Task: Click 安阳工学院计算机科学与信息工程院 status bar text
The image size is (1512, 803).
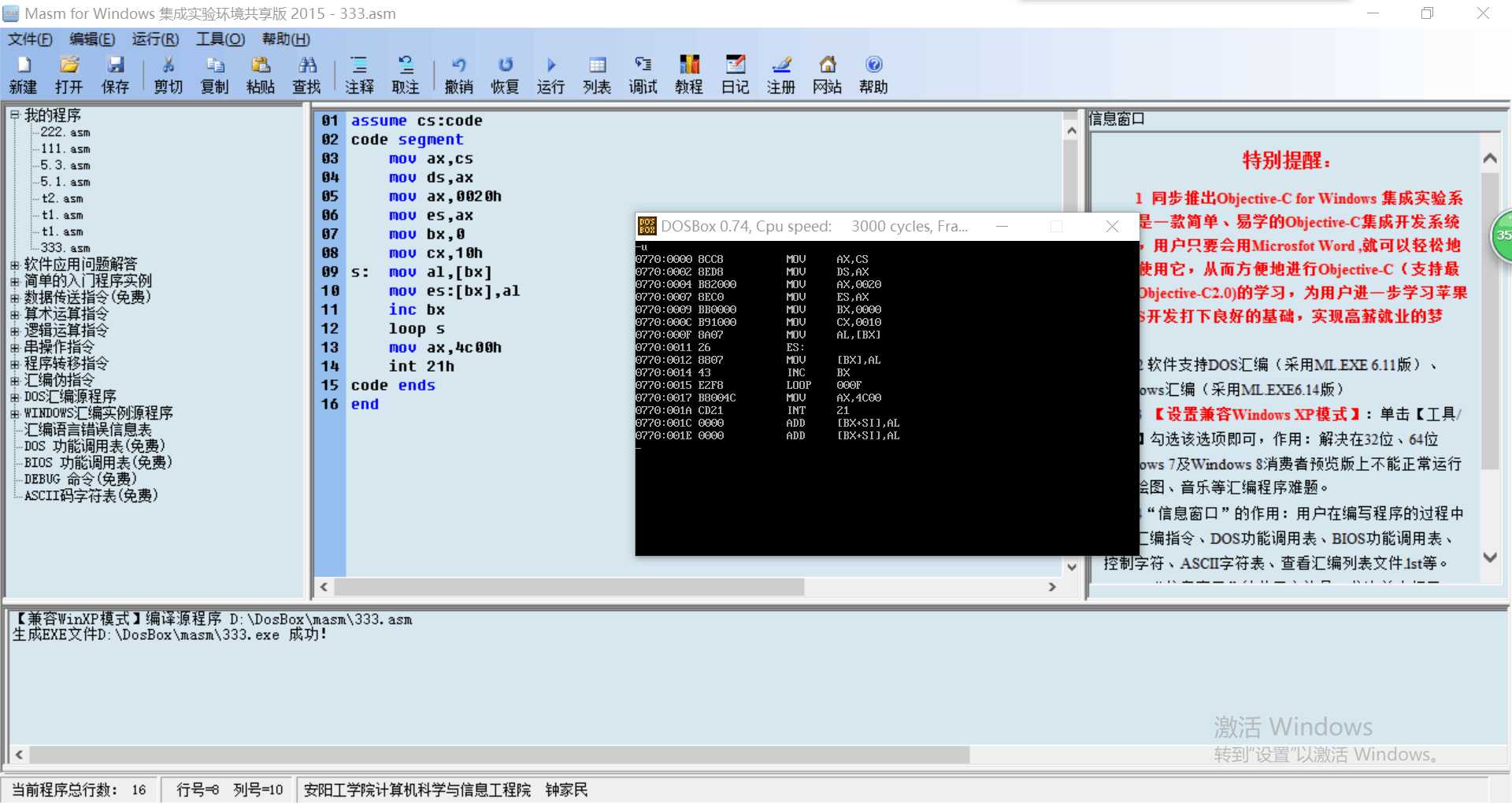Action: [x=417, y=790]
